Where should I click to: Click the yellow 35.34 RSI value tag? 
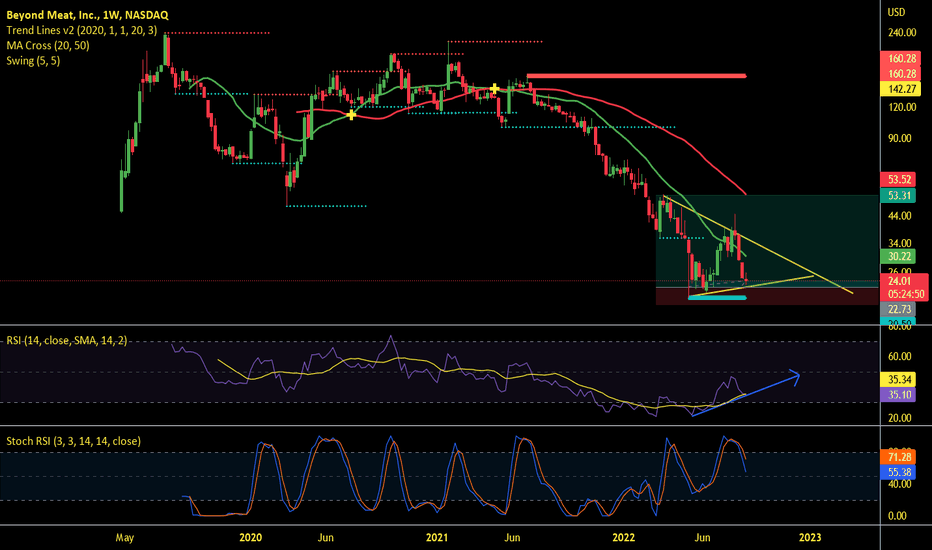click(899, 379)
